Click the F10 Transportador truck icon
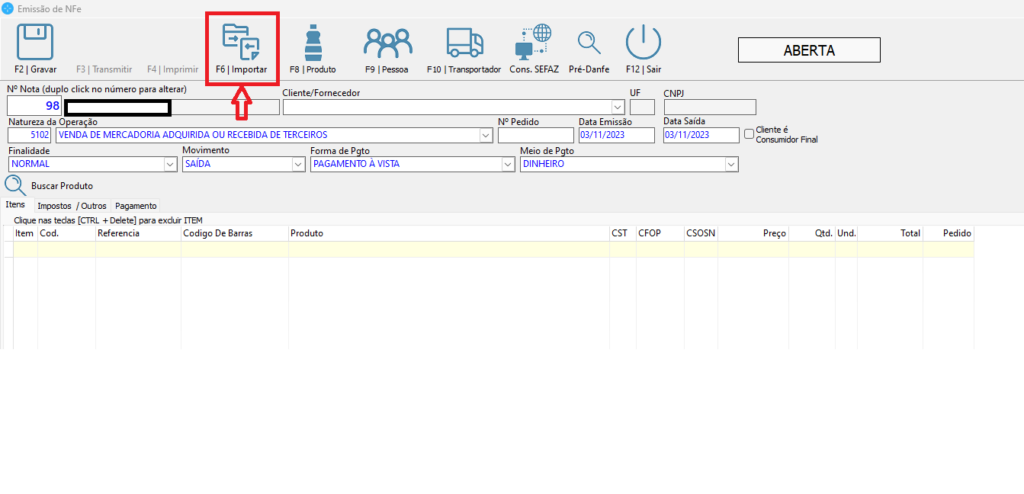Image resolution: width=1024 pixels, height=494 pixels. point(463,43)
